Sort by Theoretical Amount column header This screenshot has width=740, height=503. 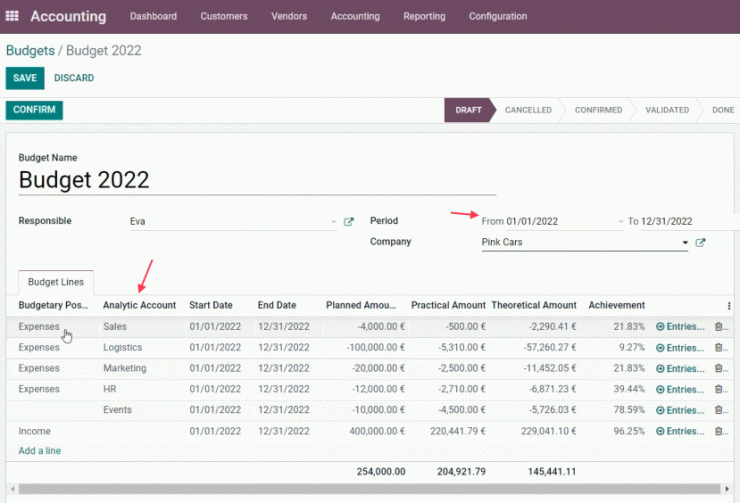coord(534,305)
